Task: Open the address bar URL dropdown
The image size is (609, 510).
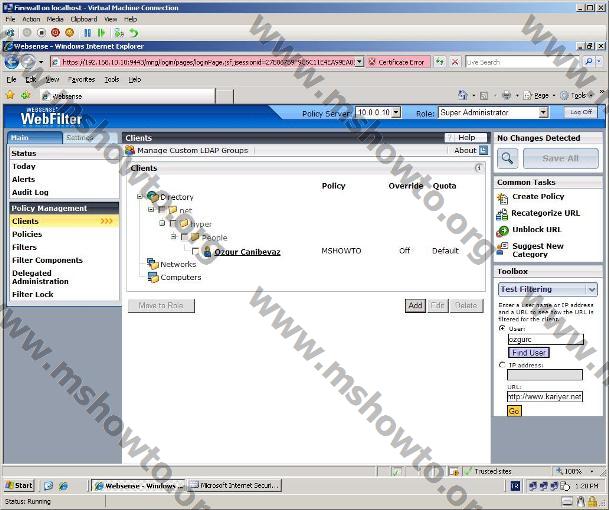Action: (359, 62)
